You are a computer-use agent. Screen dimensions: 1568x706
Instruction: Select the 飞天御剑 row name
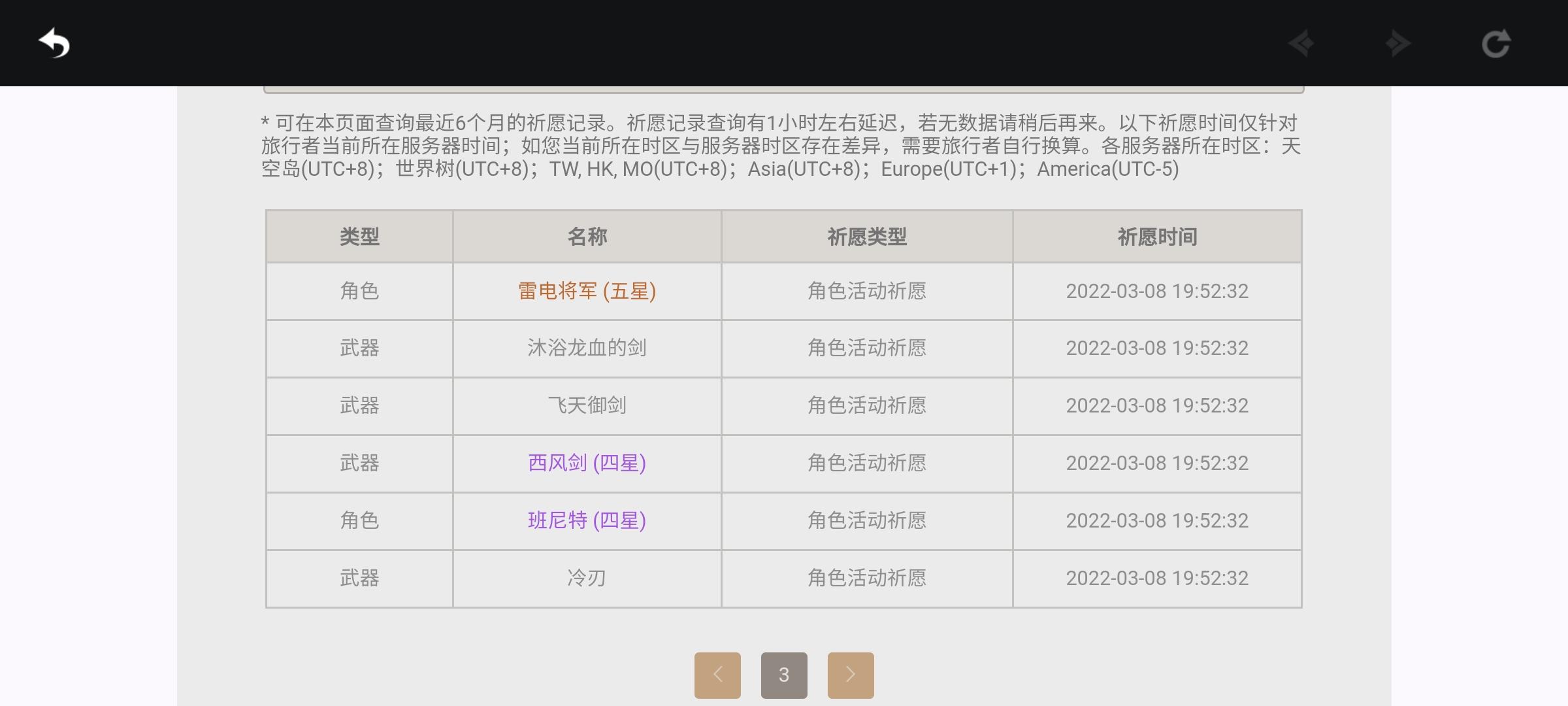(x=587, y=405)
